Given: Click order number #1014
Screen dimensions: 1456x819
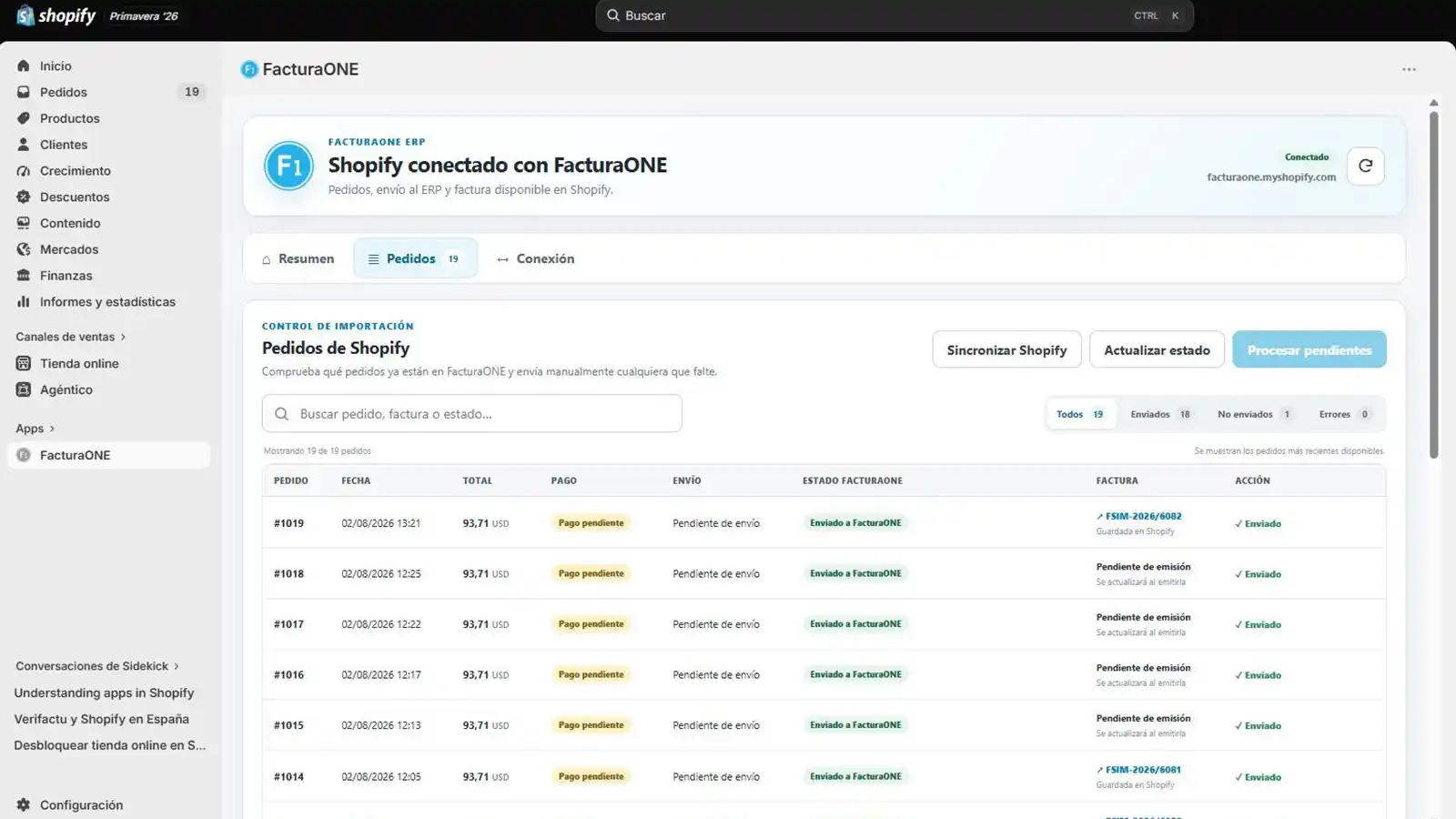Looking at the screenshot, I should click(x=288, y=777).
